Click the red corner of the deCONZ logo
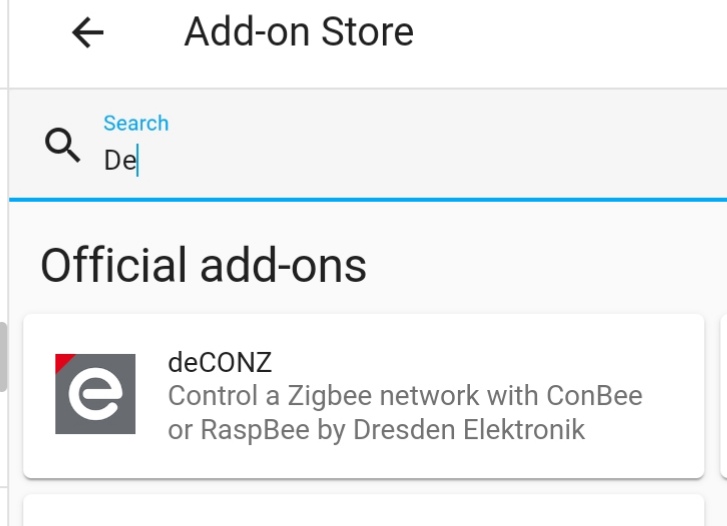The width and height of the screenshot is (727, 526). pos(62,361)
